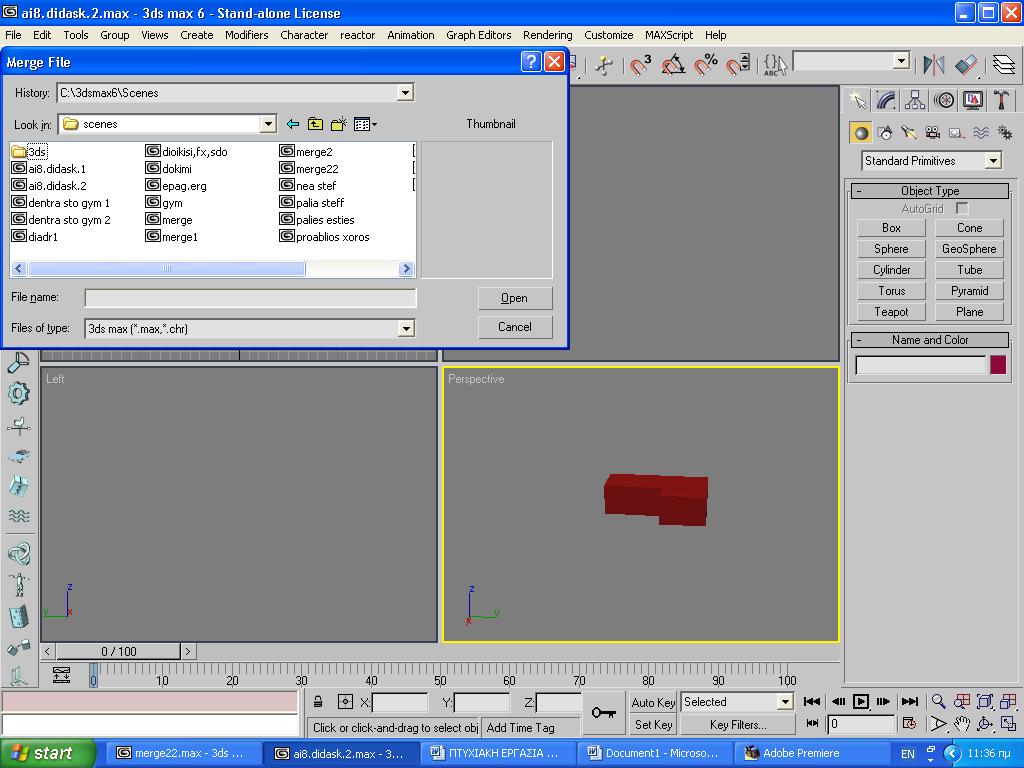Collapse the Name and Color rollout
The image size is (1024, 768).
click(930, 340)
